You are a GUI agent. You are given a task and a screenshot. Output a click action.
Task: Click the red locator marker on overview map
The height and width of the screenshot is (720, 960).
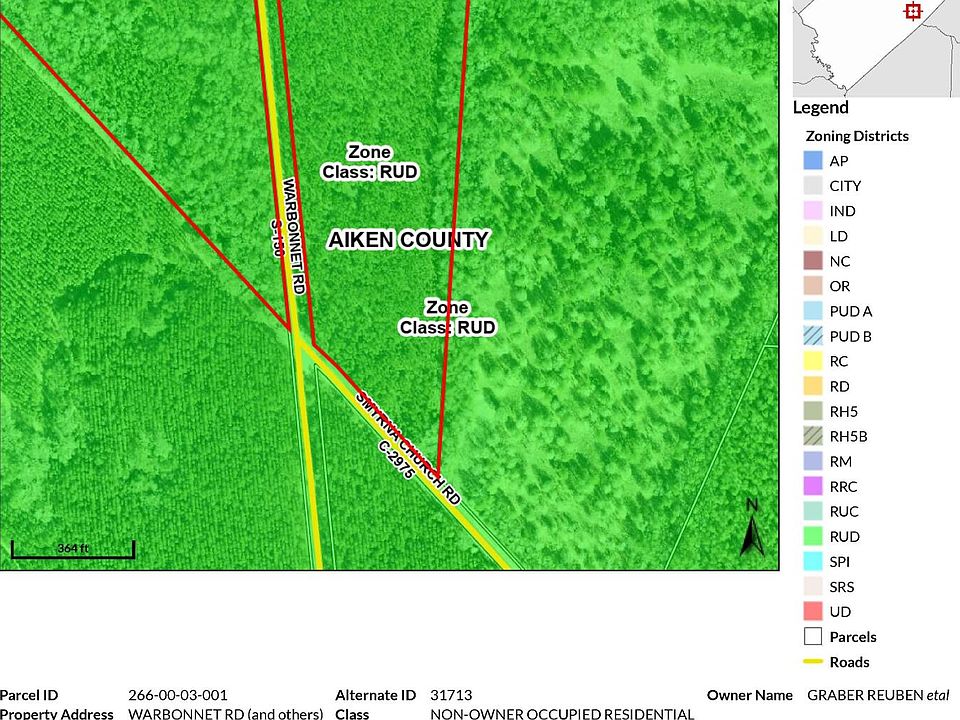click(x=911, y=11)
